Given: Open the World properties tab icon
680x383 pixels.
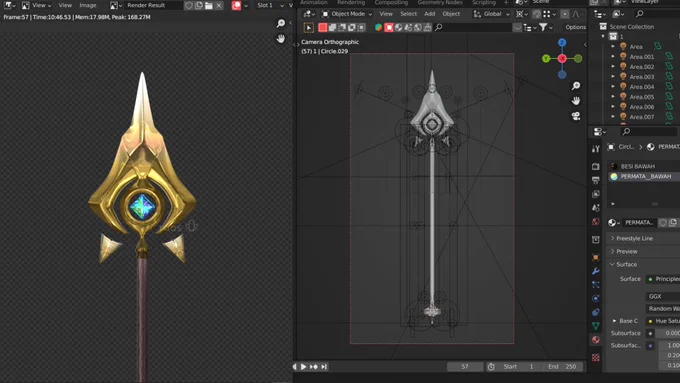Looking at the screenshot, I should pyautogui.click(x=595, y=222).
